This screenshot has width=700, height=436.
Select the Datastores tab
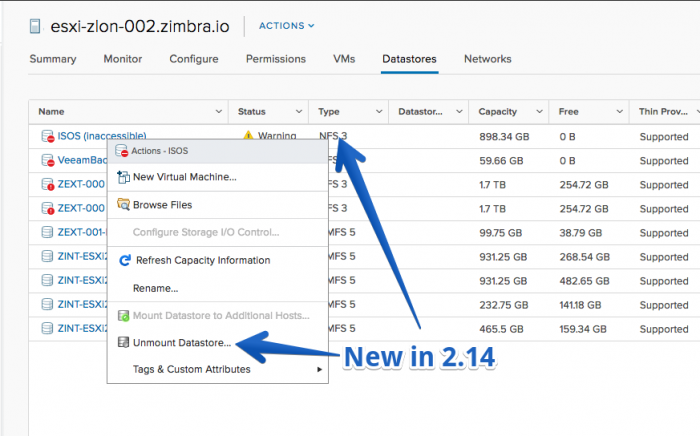pos(409,59)
